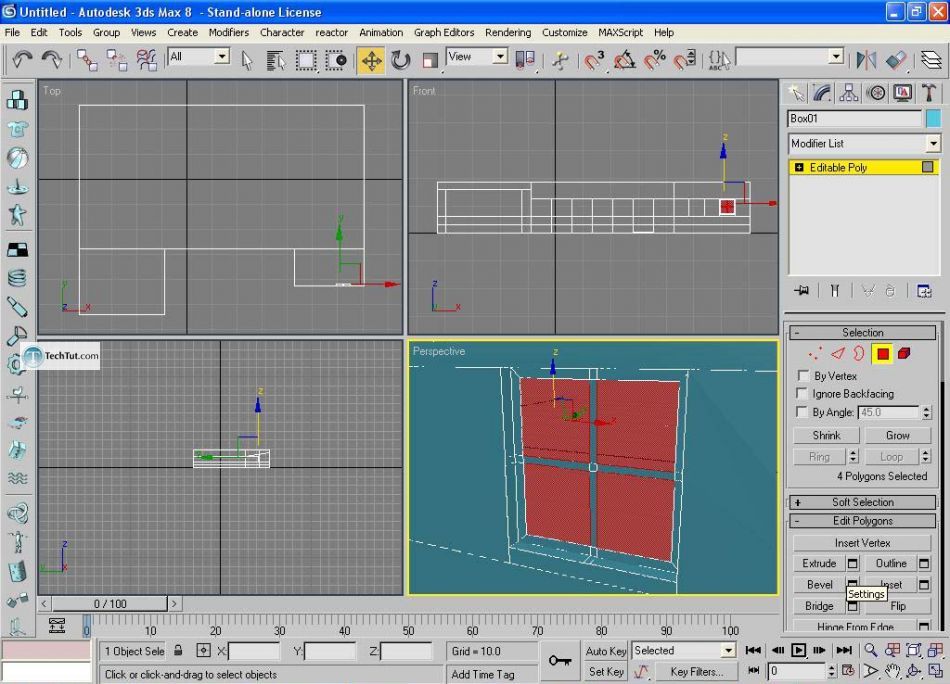Open Select by Name list tool
This screenshot has height=684, width=950.
pos(276,60)
